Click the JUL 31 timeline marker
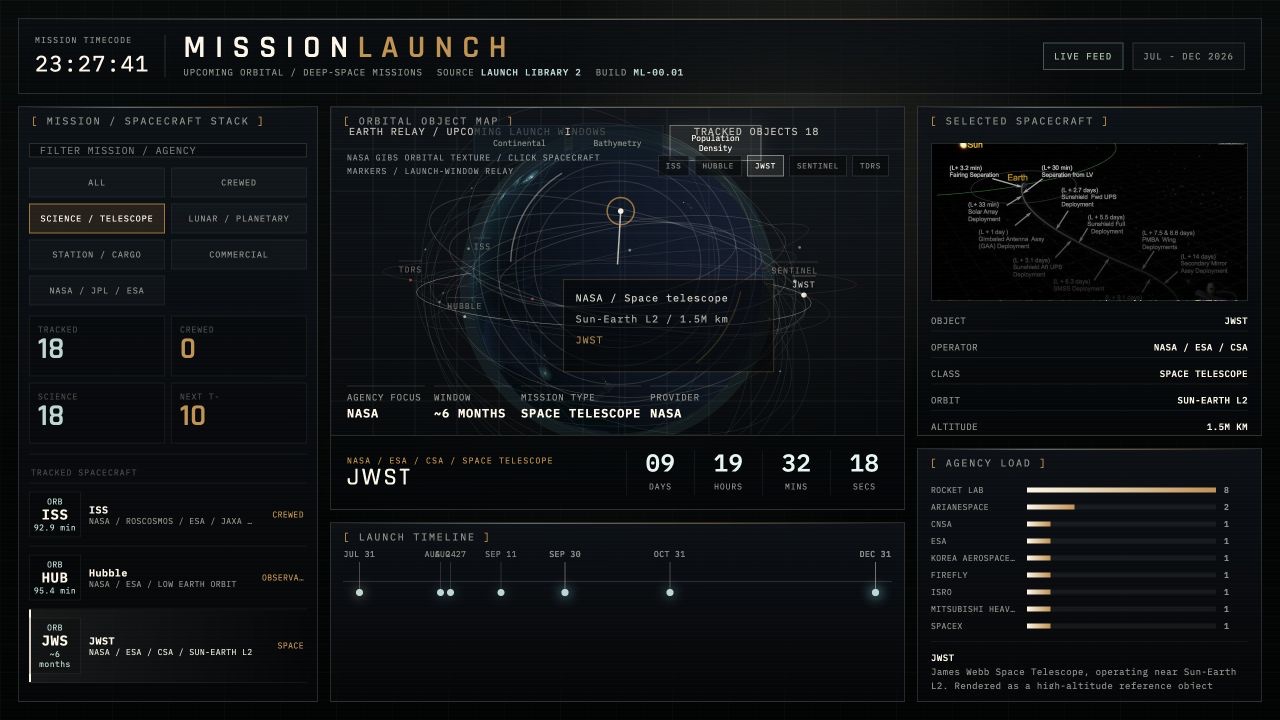 pyautogui.click(x=359, y=592)
